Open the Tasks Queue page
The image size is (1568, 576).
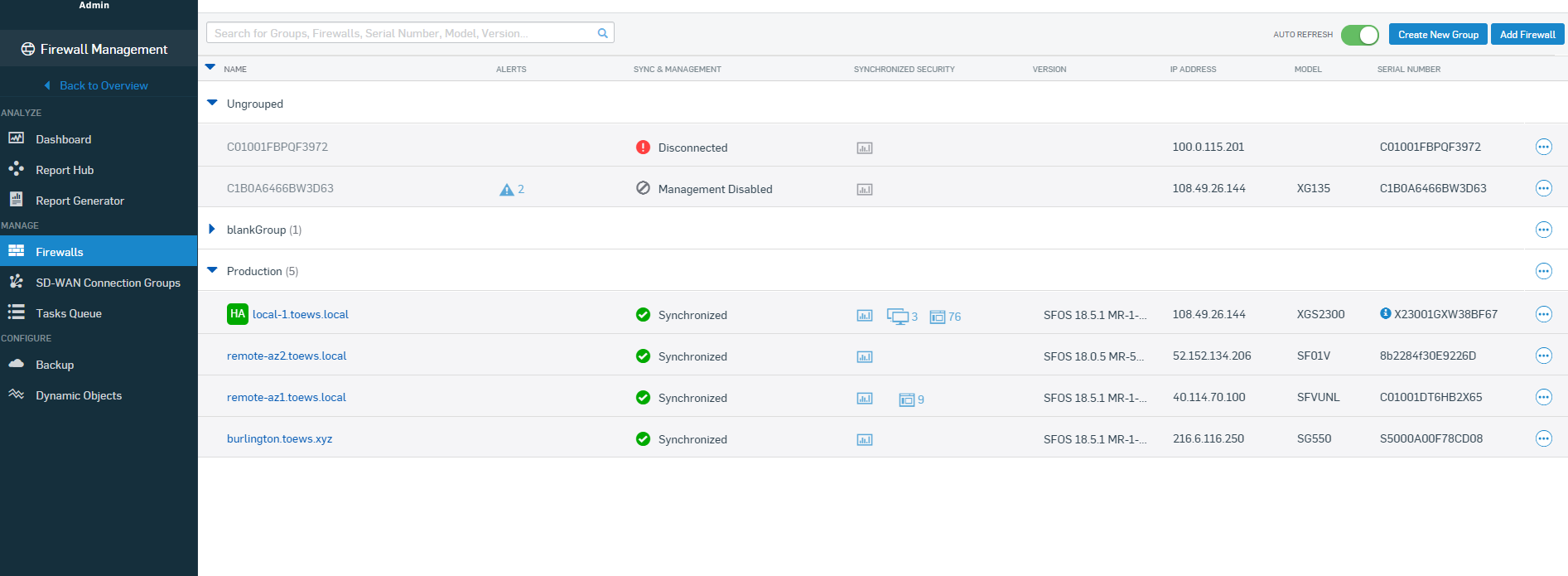[69, 313]
